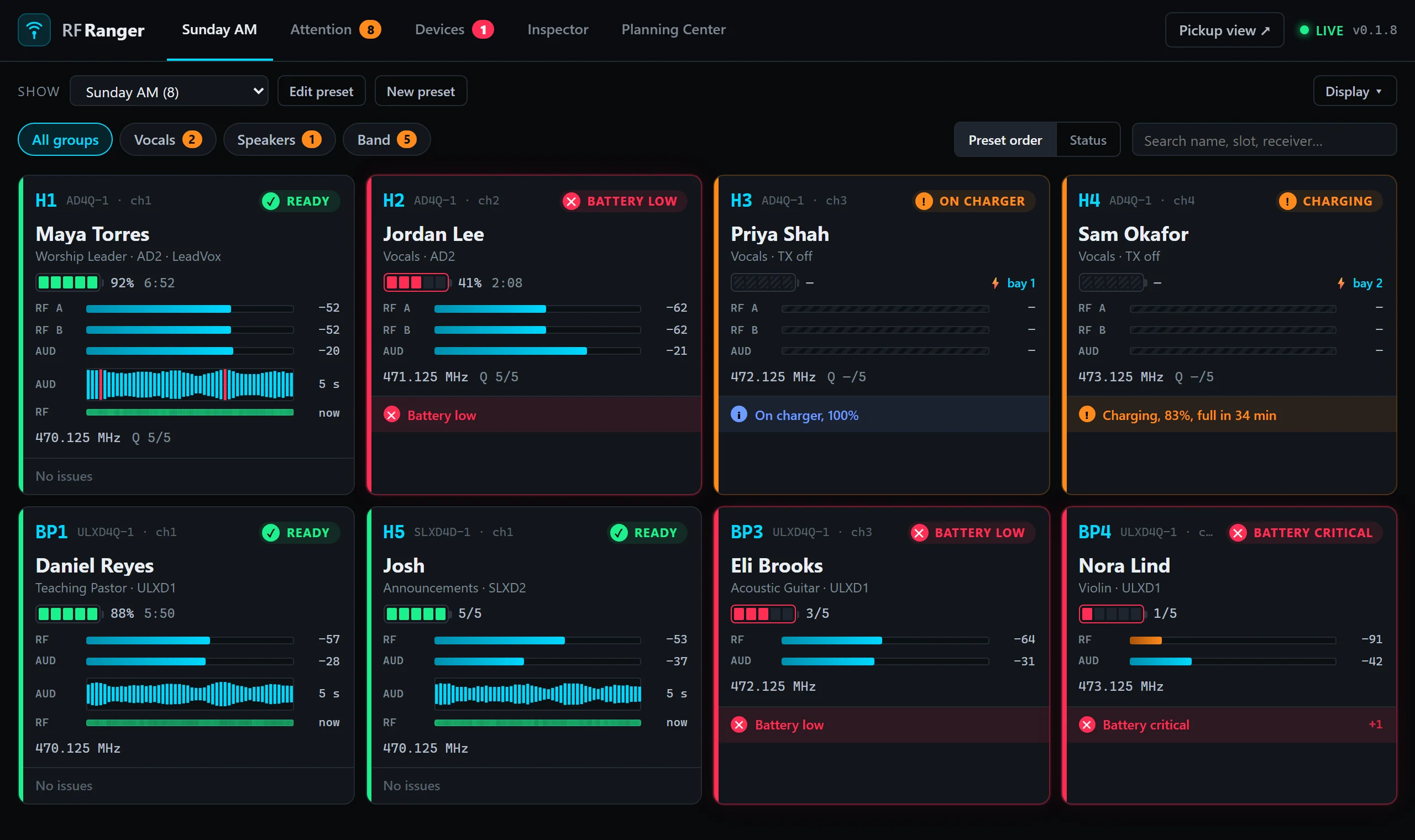Filter by Vocals group
This screenshot has width=1415, height=840.
pyautogui.click(x=167, y=140)
